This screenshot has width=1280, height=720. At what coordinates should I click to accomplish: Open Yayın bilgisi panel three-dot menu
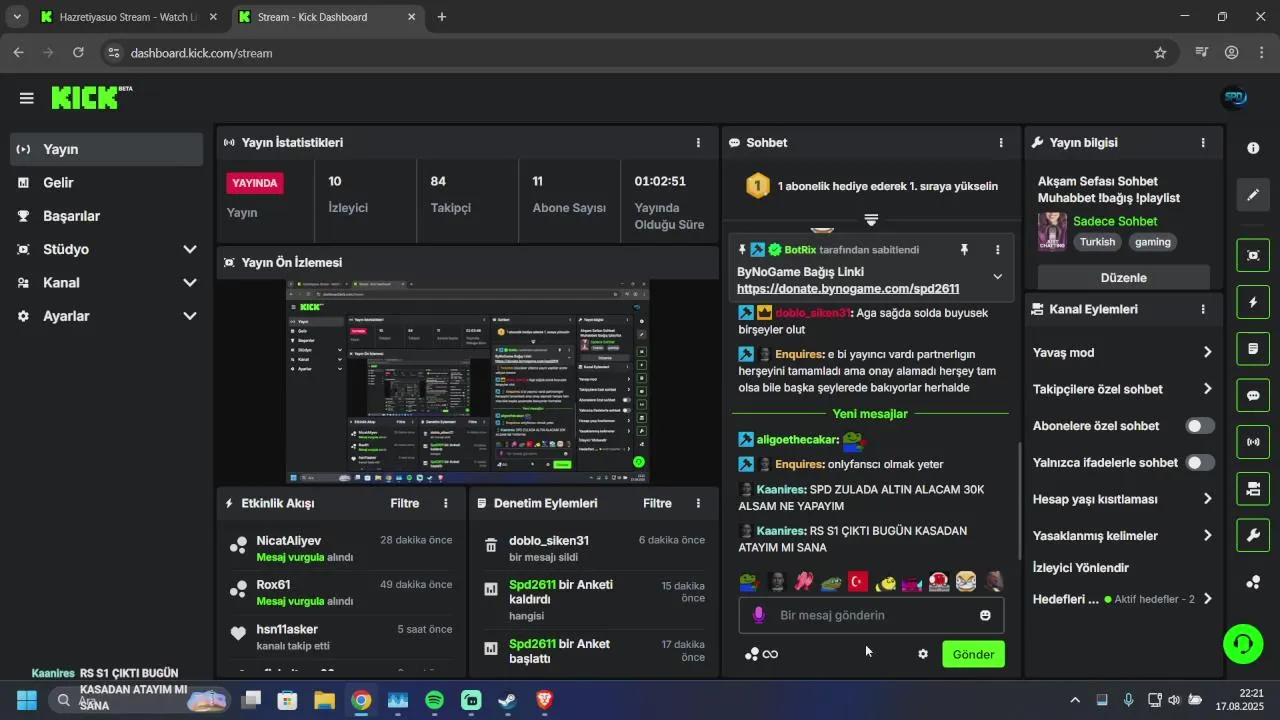[1203, 143]
